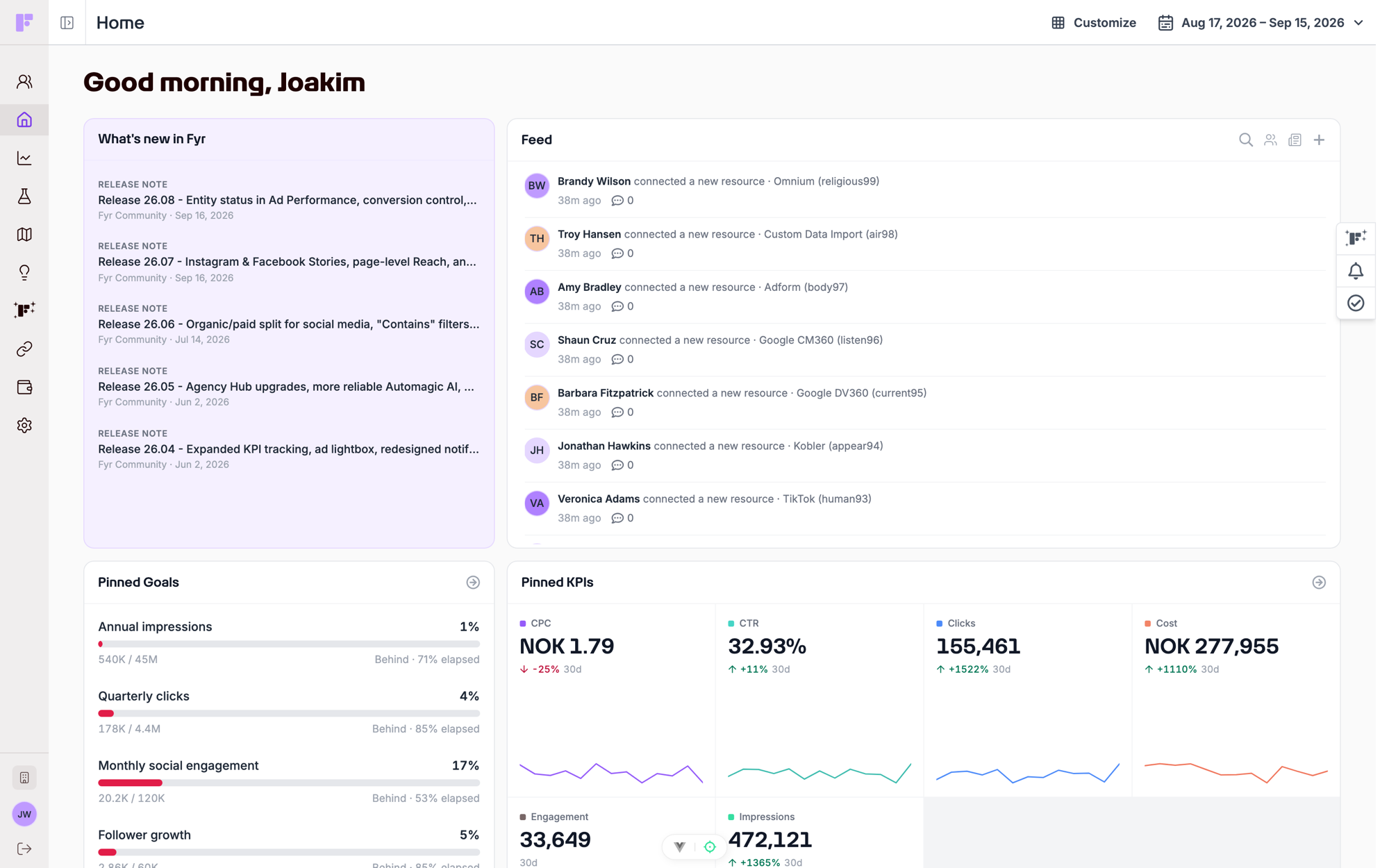Screen dimensions: 1389x868
Task: Open the tasks checkmark circle icon
Action: click(x=1356, y=303)
